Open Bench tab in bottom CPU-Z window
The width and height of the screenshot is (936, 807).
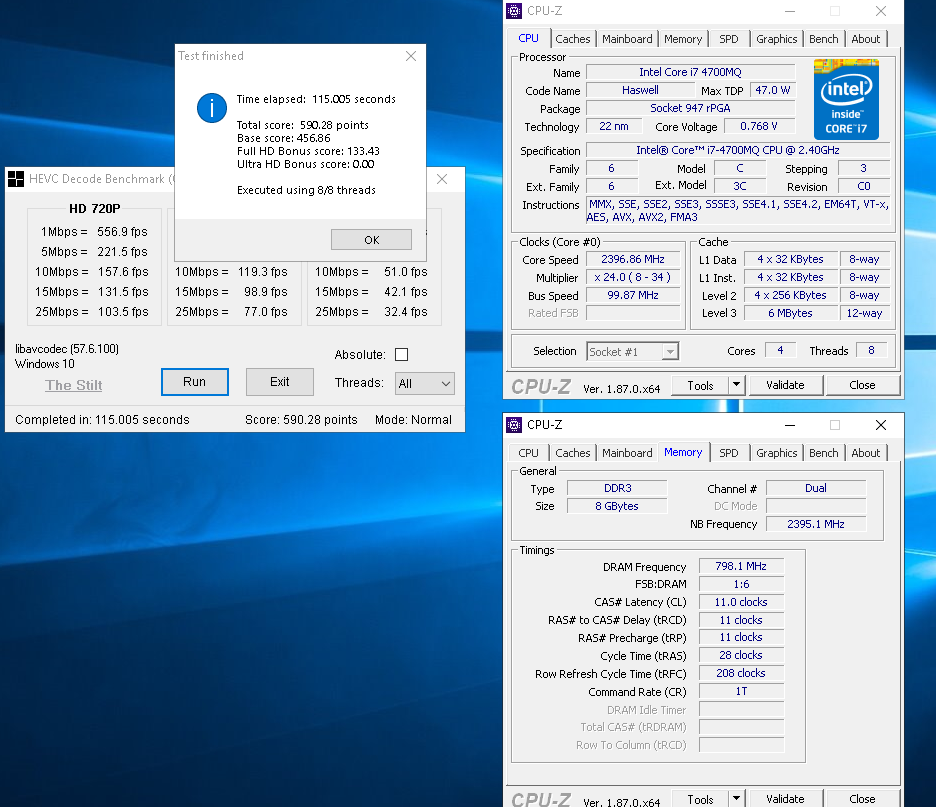[x=823, y=453]
